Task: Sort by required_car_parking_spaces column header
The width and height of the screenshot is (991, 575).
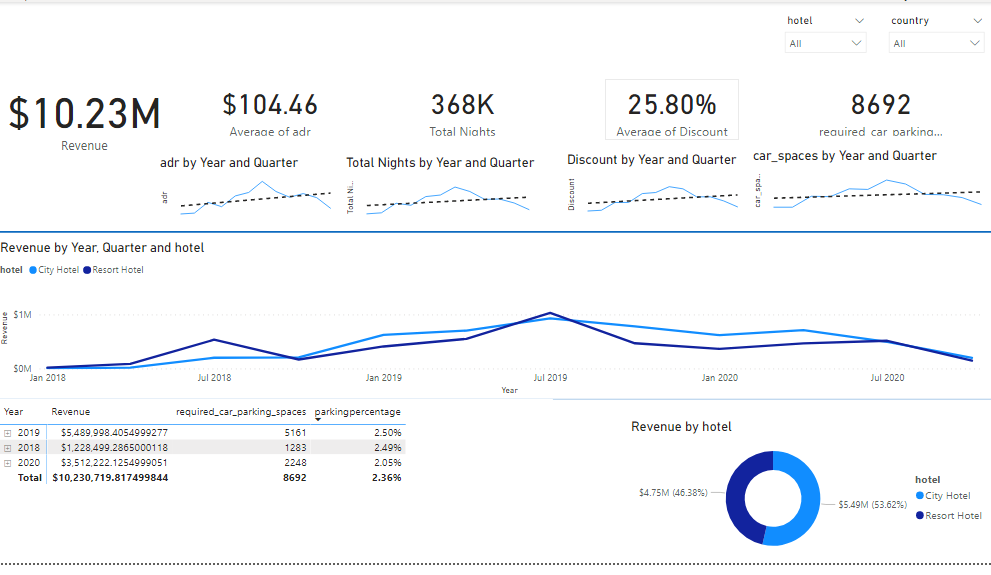Action: click(x=241, y=412)
